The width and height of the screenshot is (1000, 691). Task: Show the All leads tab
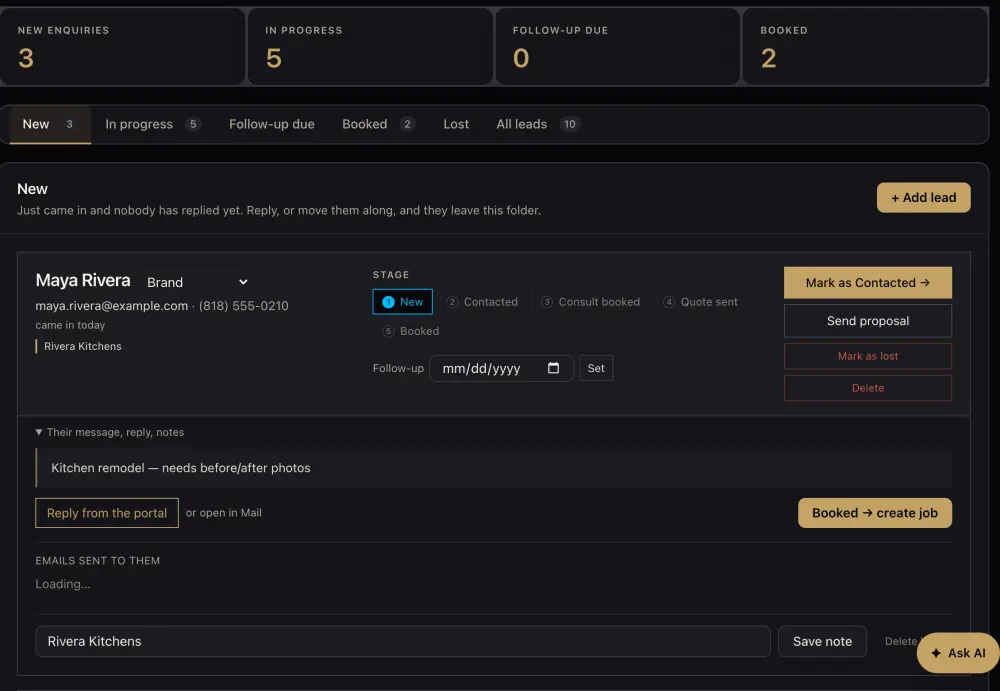click(x=538, y=124)
